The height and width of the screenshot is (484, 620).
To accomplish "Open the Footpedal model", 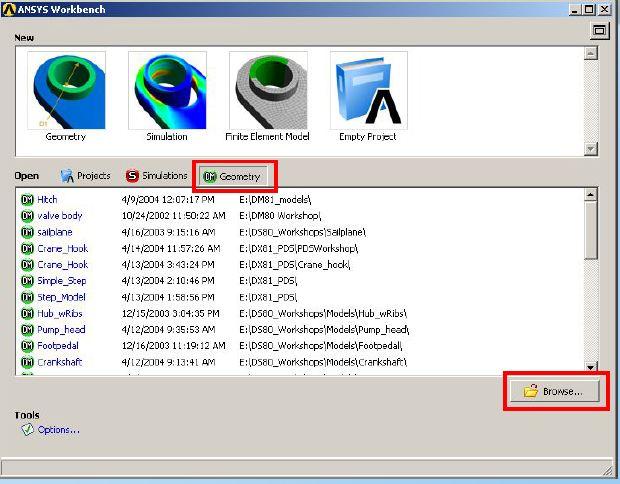I will (58, 346).
